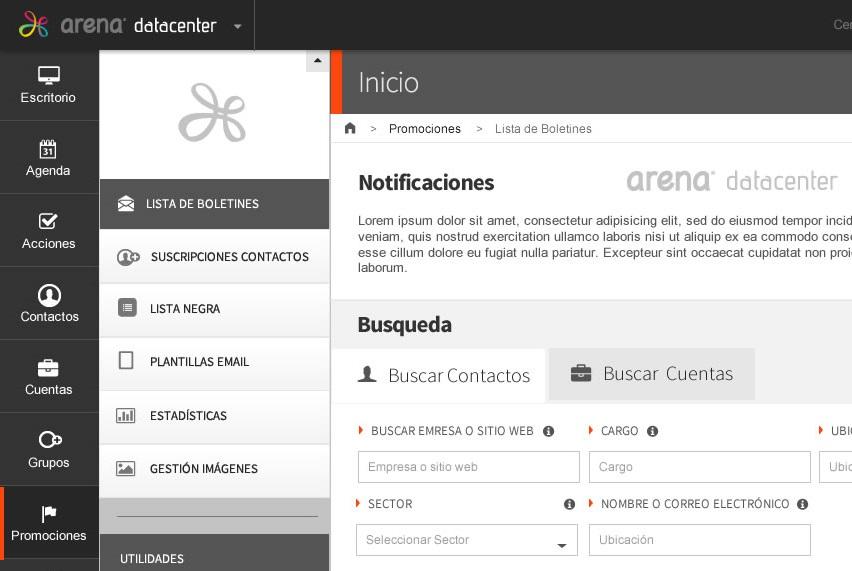Image resolution: width=852 pixels, height=571 pixels.
Task: Expand the Arena datacenter dropdown arrow
Action: click(x=237, y=27)
